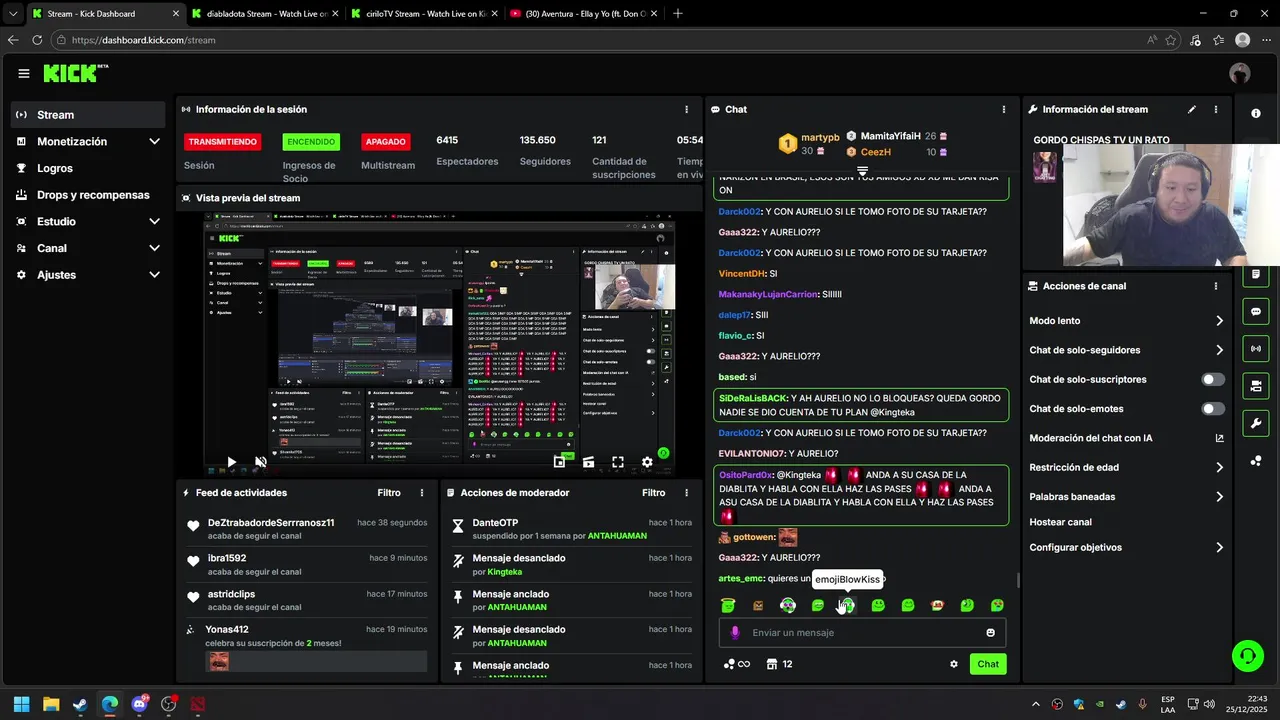Viewport: 1280px width, 720px height.
Task: Expand the Estudio sidebar section
Action: click(89, 221)
